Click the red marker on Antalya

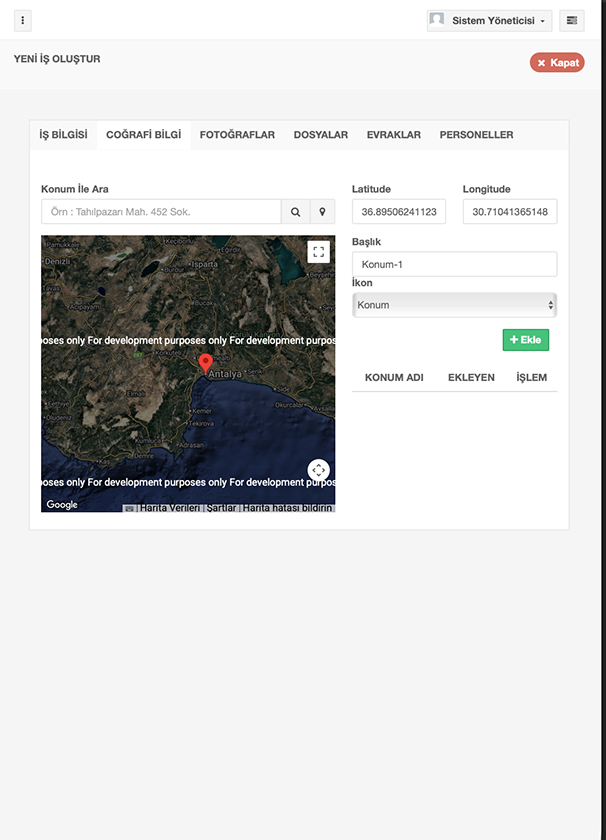click(206, 363)
